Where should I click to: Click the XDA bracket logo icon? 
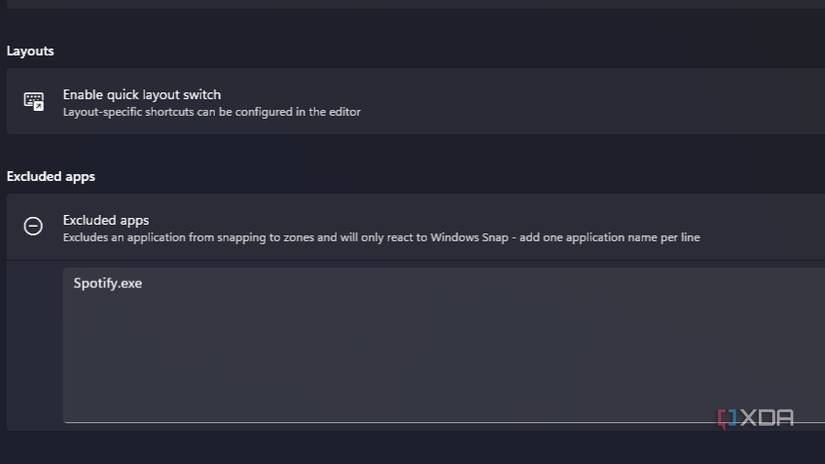pyautogui.click(x=728, y=418)
